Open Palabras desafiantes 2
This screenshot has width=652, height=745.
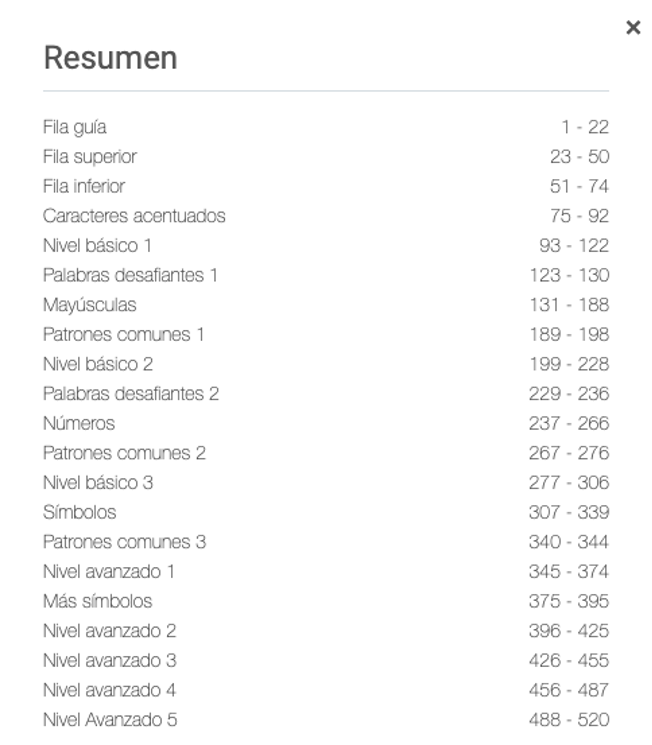tap(131, 394)
